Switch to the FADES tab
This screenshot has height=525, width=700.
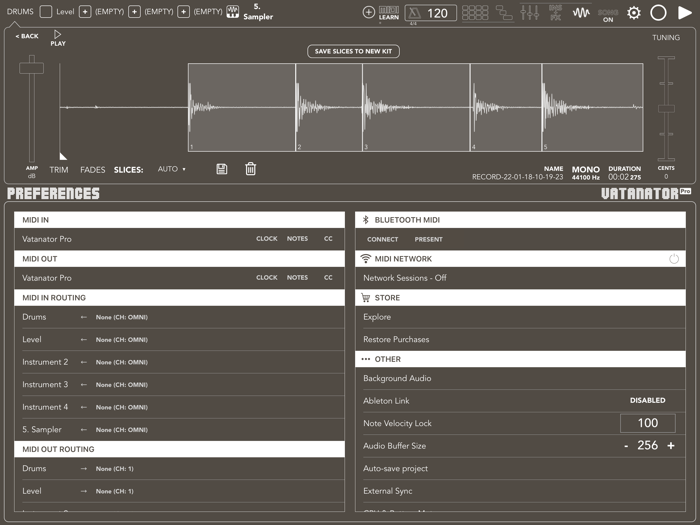92,170
